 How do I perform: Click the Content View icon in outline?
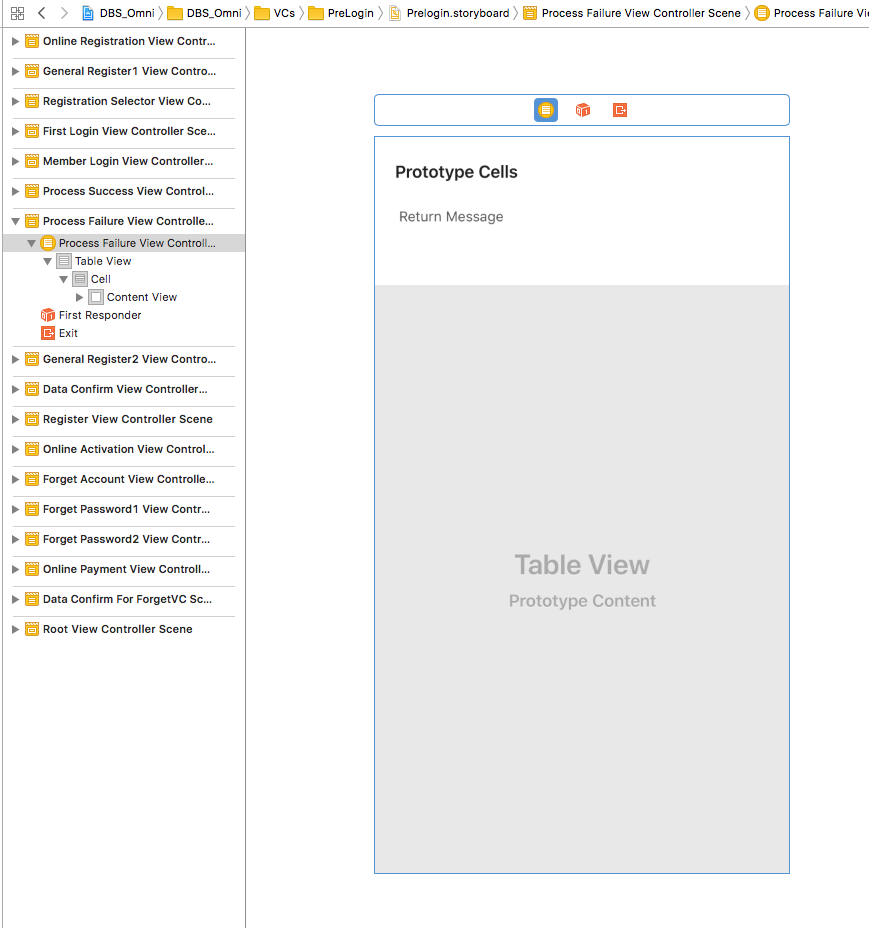click(96, 297)
